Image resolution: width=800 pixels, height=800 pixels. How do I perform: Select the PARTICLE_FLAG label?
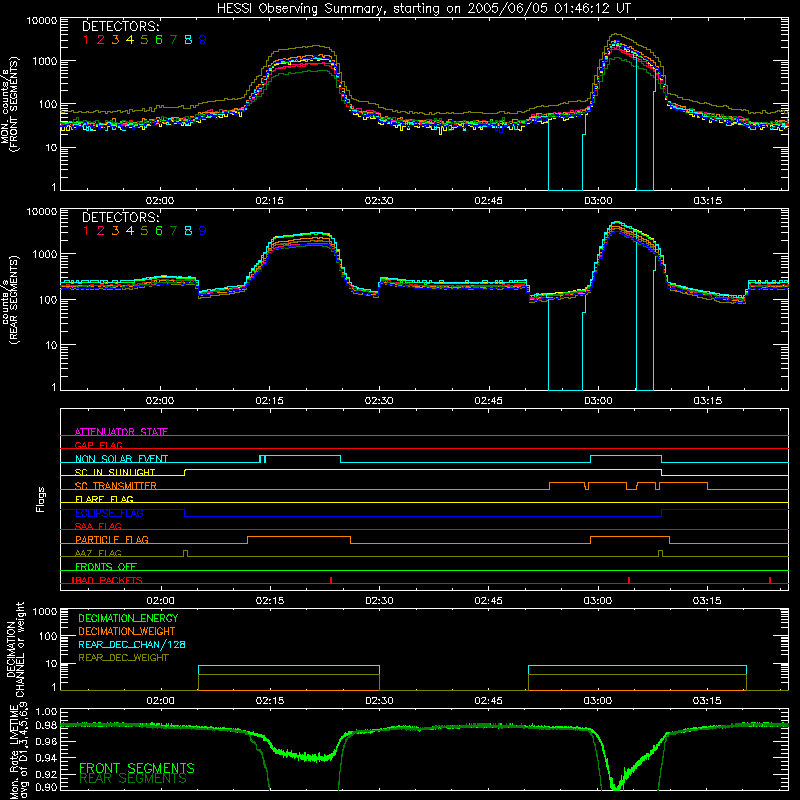coord(112,539)
